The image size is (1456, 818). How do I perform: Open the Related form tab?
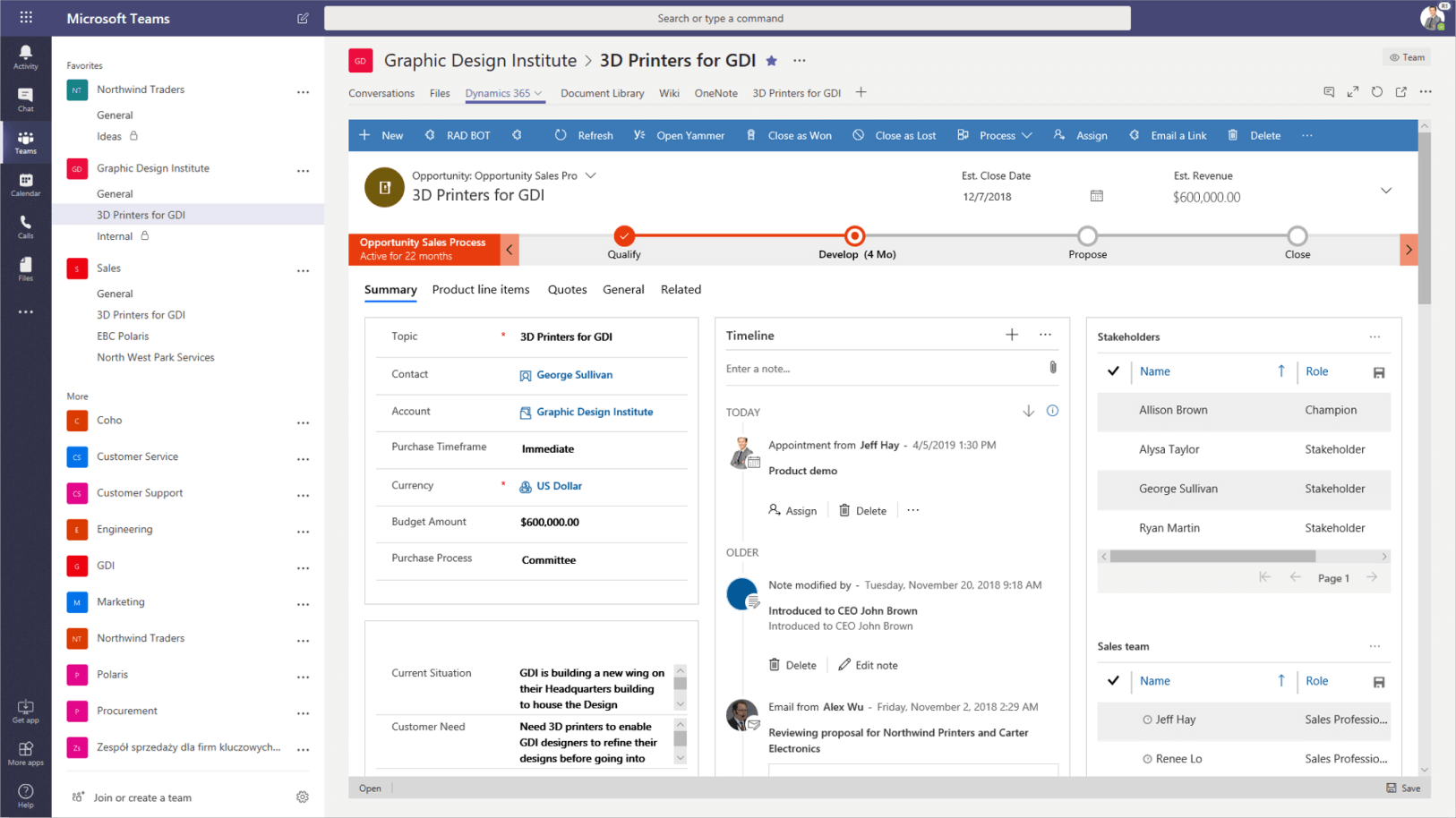pyautogui.click(x=681, y=289)
